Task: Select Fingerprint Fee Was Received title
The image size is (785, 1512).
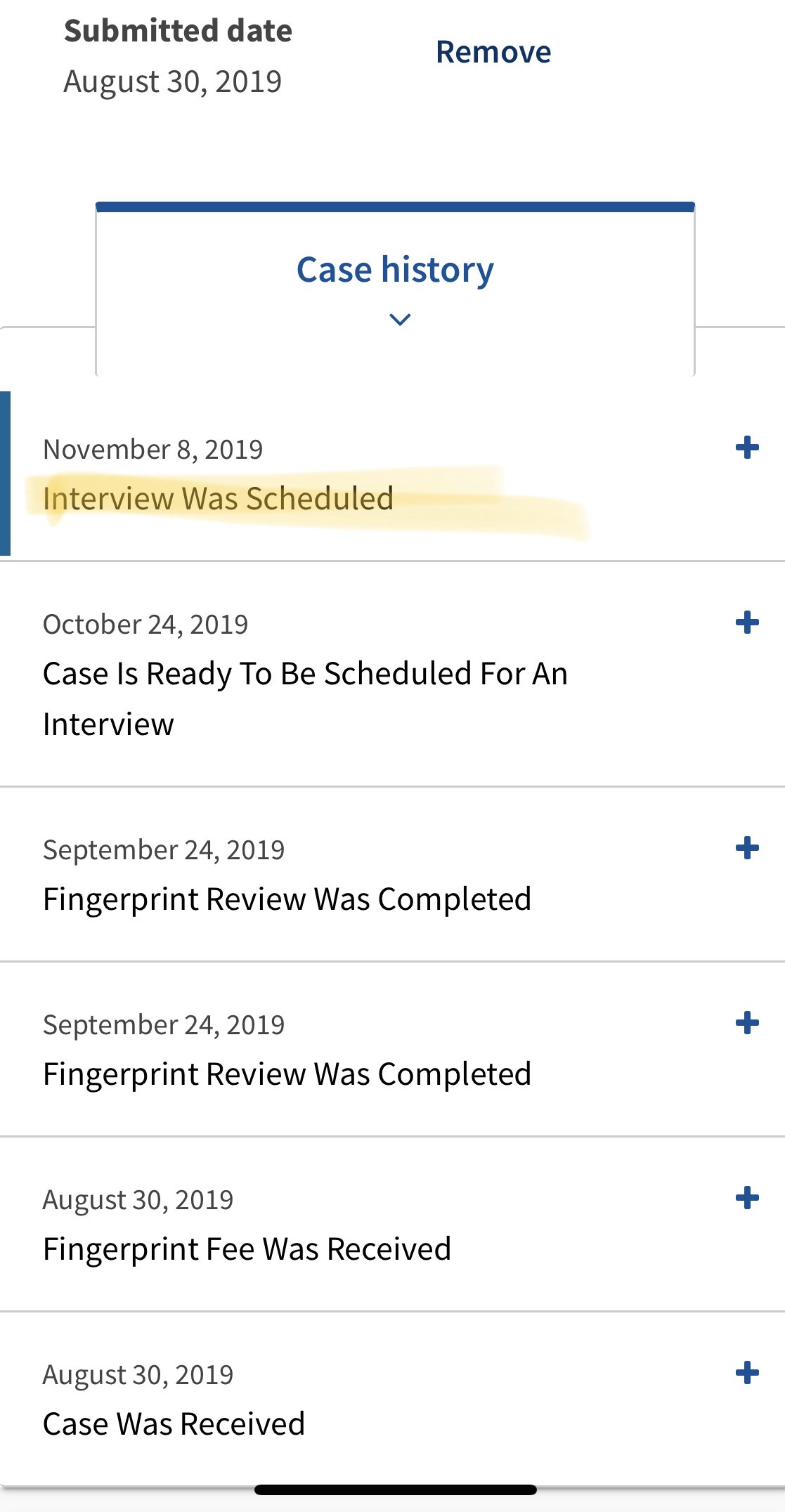Action: point(247,1249)
